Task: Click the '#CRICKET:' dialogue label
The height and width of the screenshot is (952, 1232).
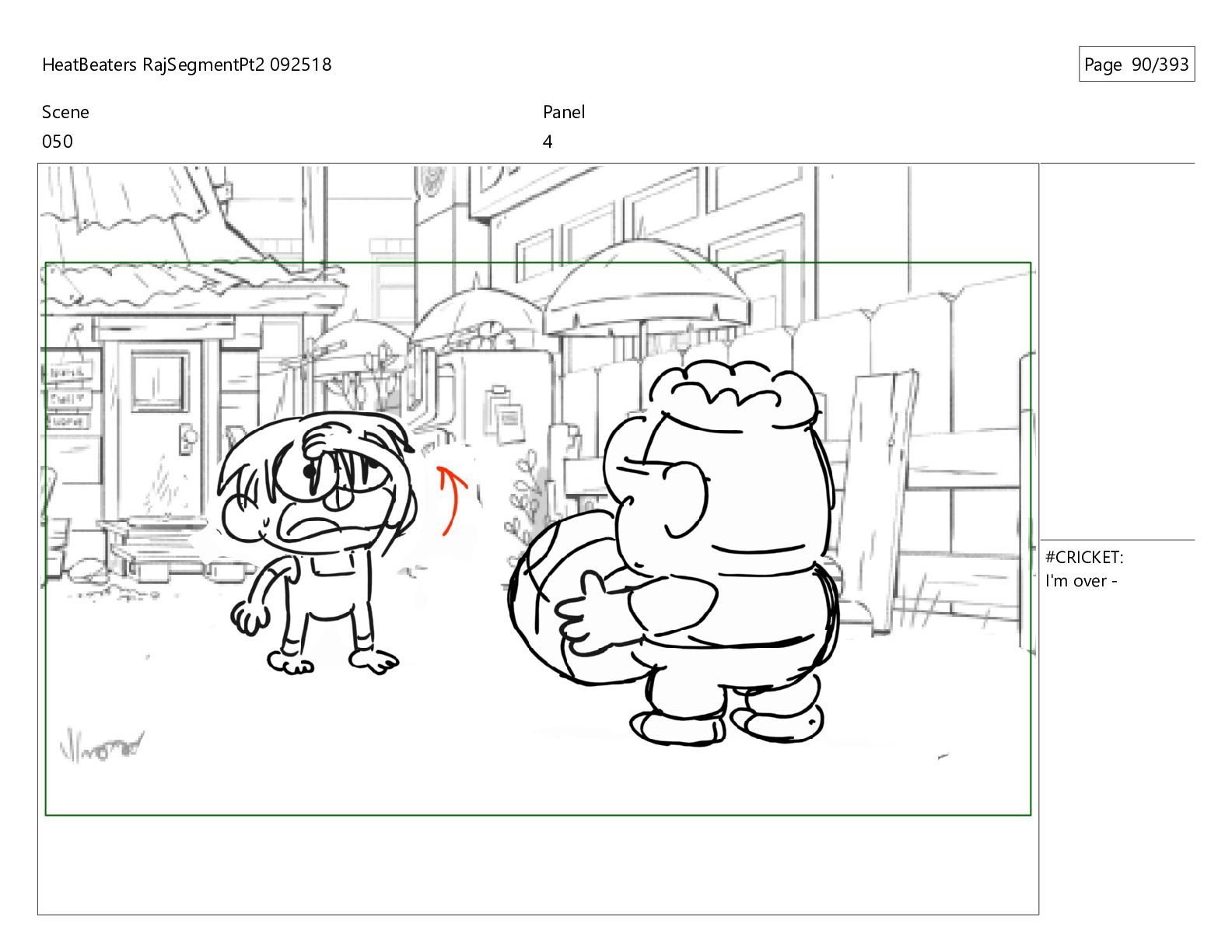Action: 1084,557
